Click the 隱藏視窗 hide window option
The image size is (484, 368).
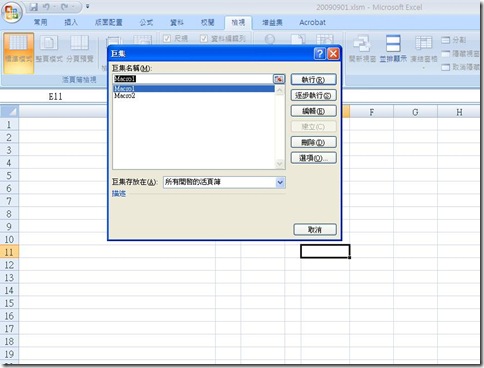tap(460, 54)
